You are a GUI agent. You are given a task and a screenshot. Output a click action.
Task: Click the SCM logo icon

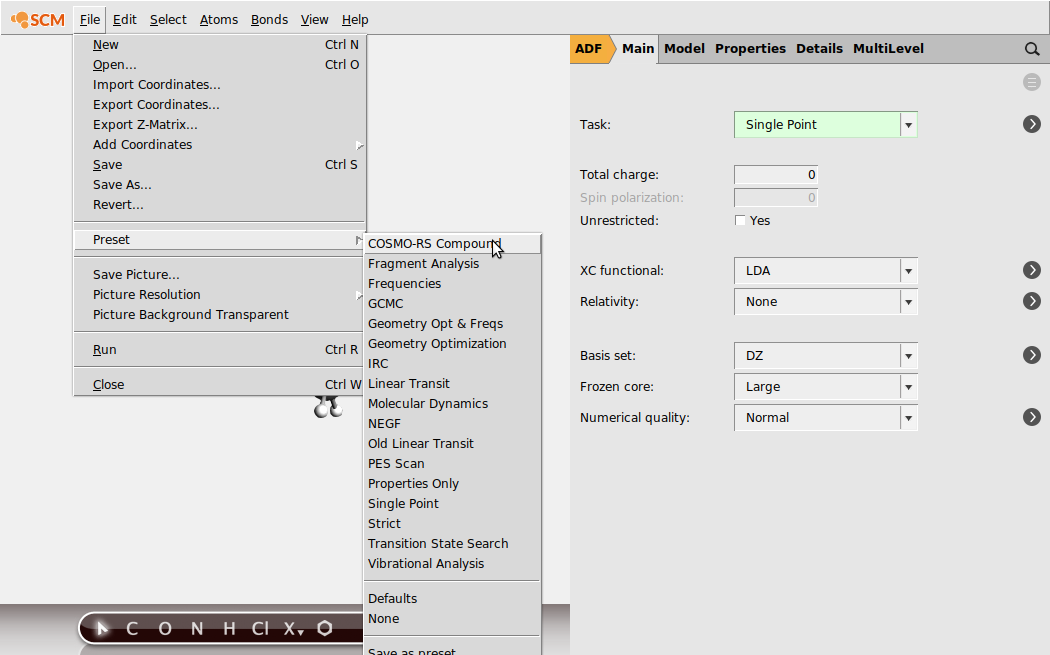(38, 20)
